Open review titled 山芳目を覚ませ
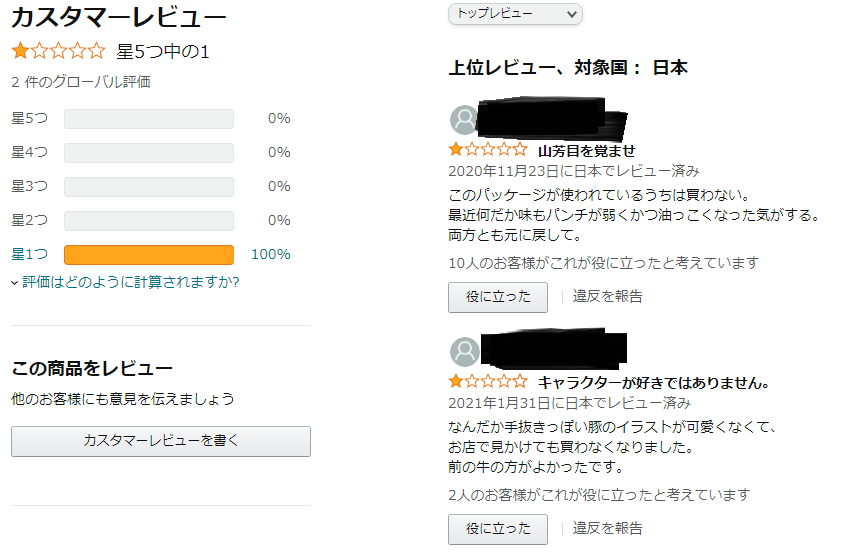The image size is (848, 552). click(586, 151)
